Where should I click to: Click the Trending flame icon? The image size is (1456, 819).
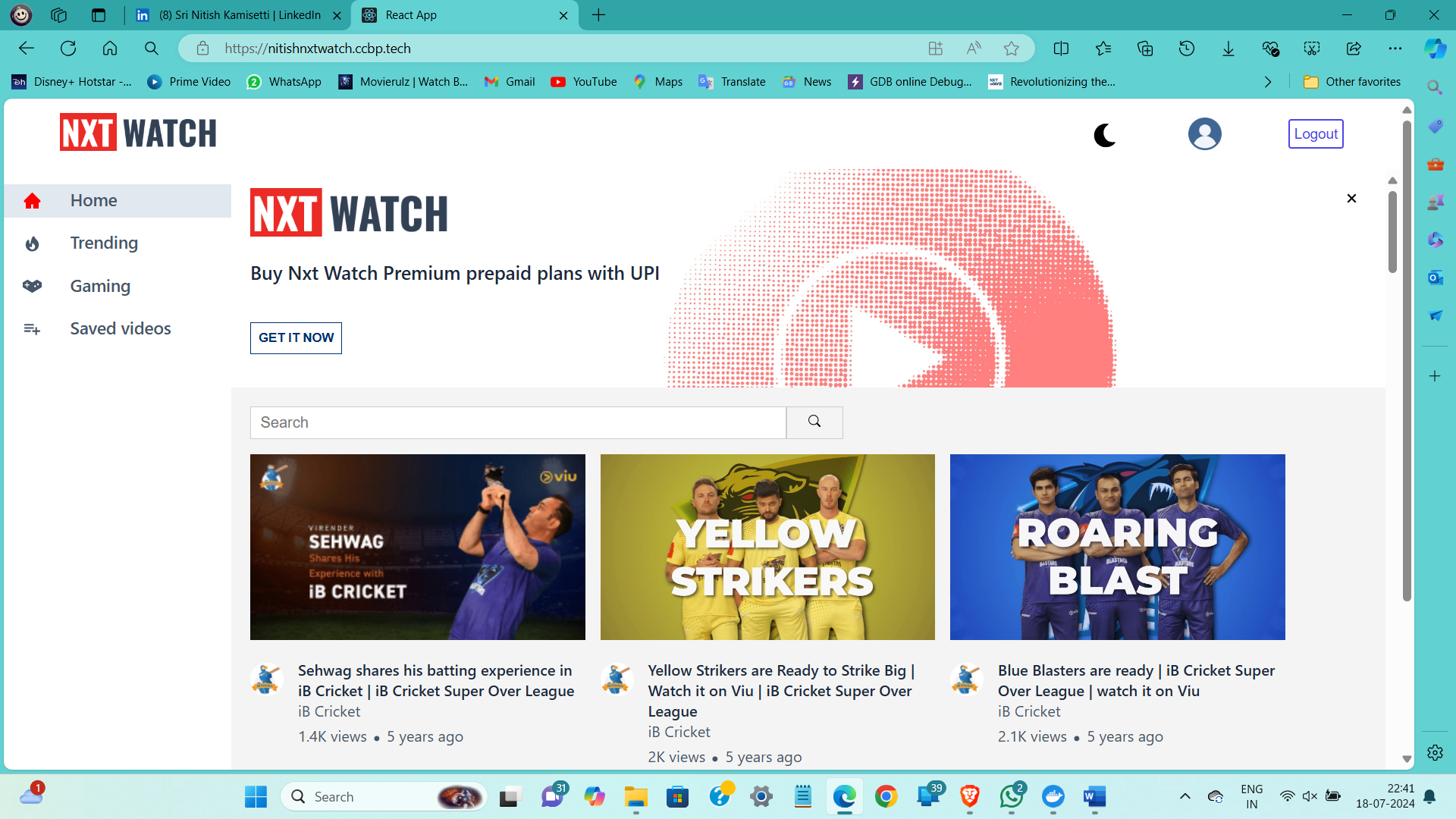(x=32, y=243)
